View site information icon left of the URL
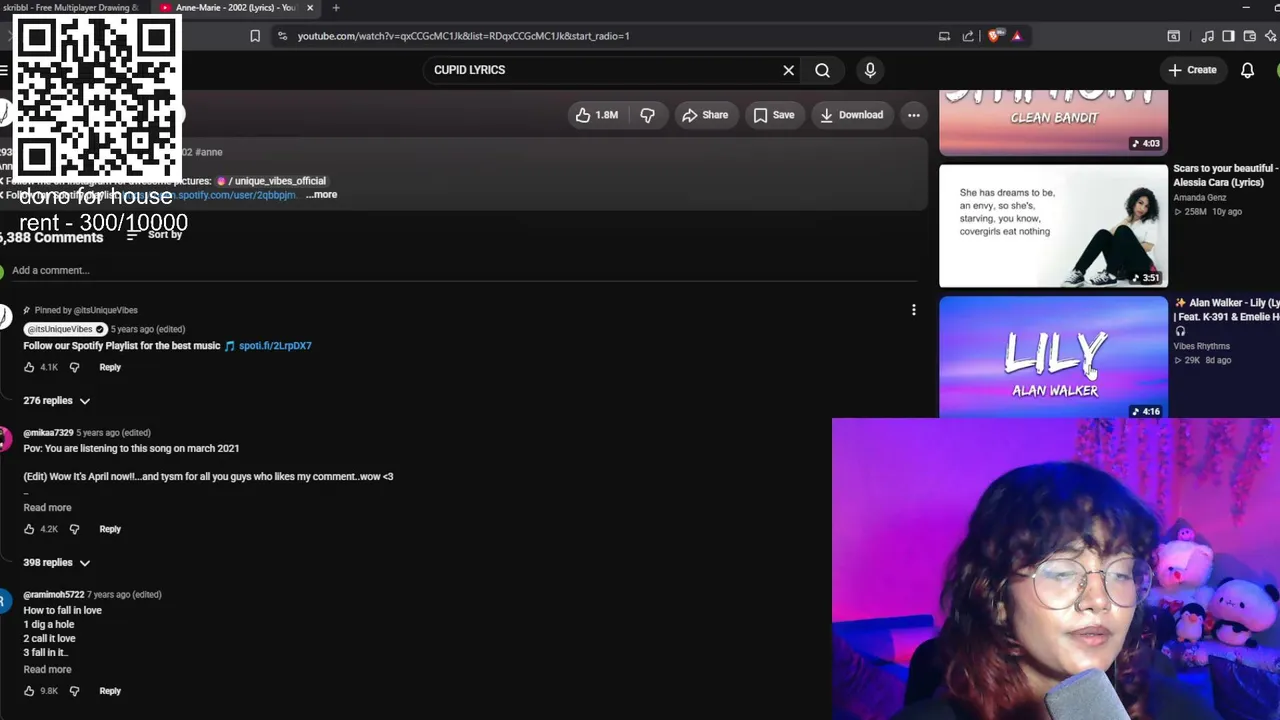 [x=282, y=36]
